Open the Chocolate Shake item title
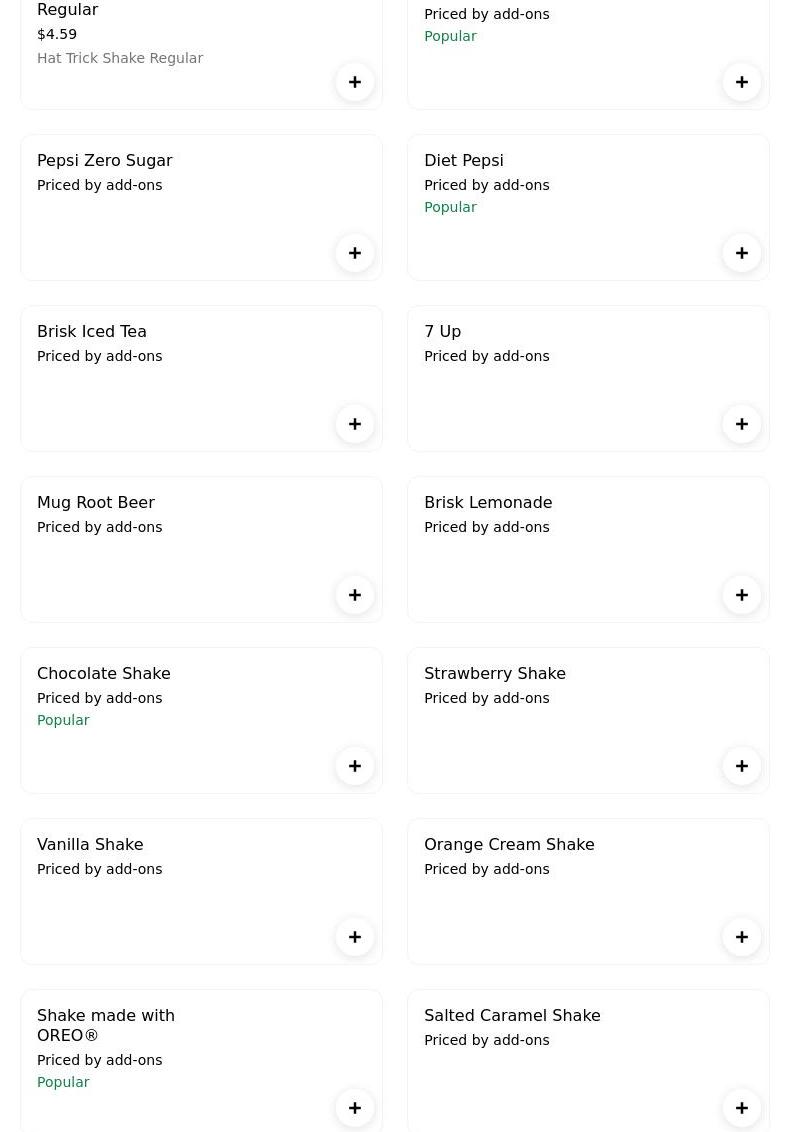 (104, 673)
